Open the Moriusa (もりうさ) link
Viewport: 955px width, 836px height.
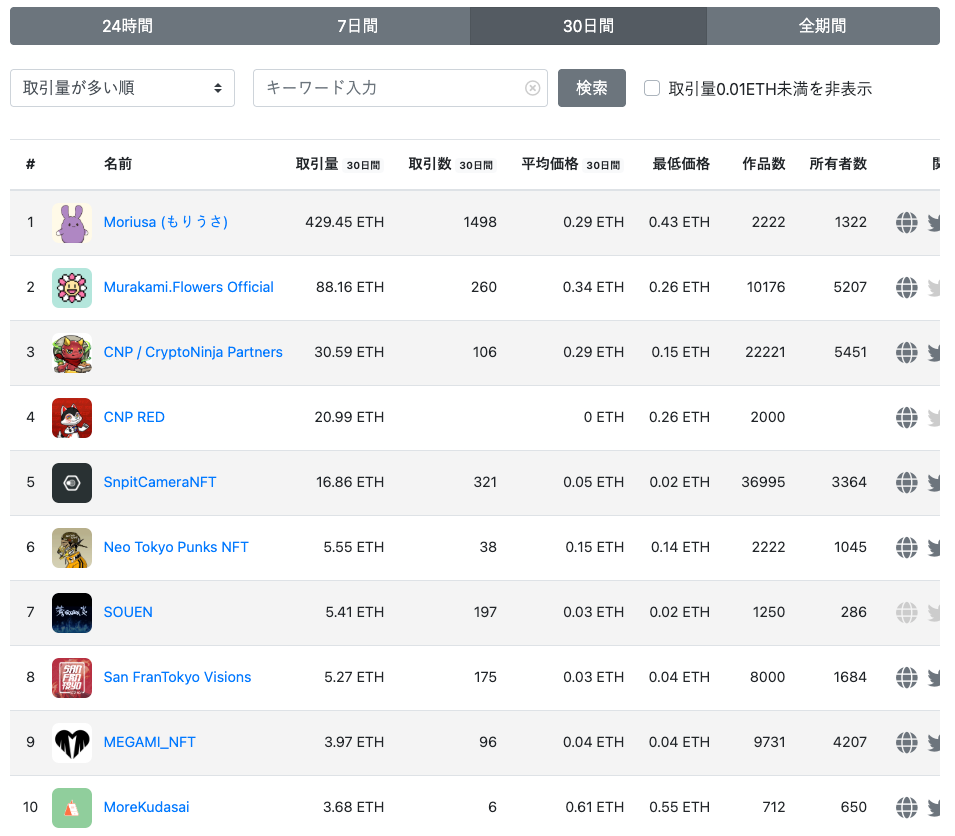166,222
